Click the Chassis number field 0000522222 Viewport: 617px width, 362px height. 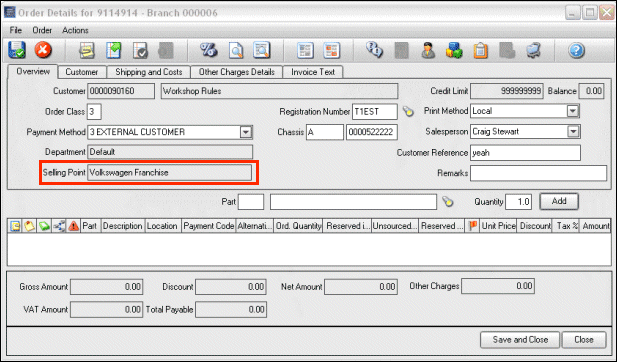click(x=372, y=132)
